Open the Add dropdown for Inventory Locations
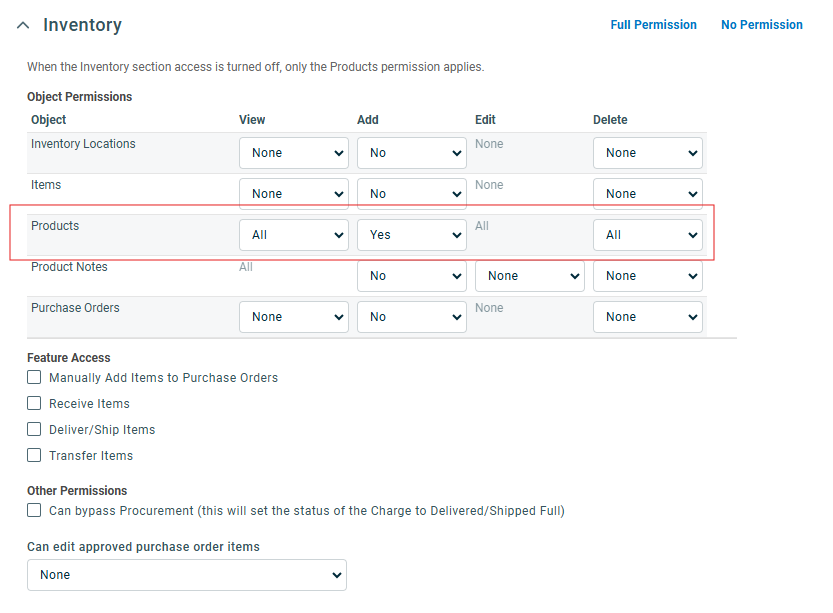Screen dimensions: 833x613 point(411,152)
